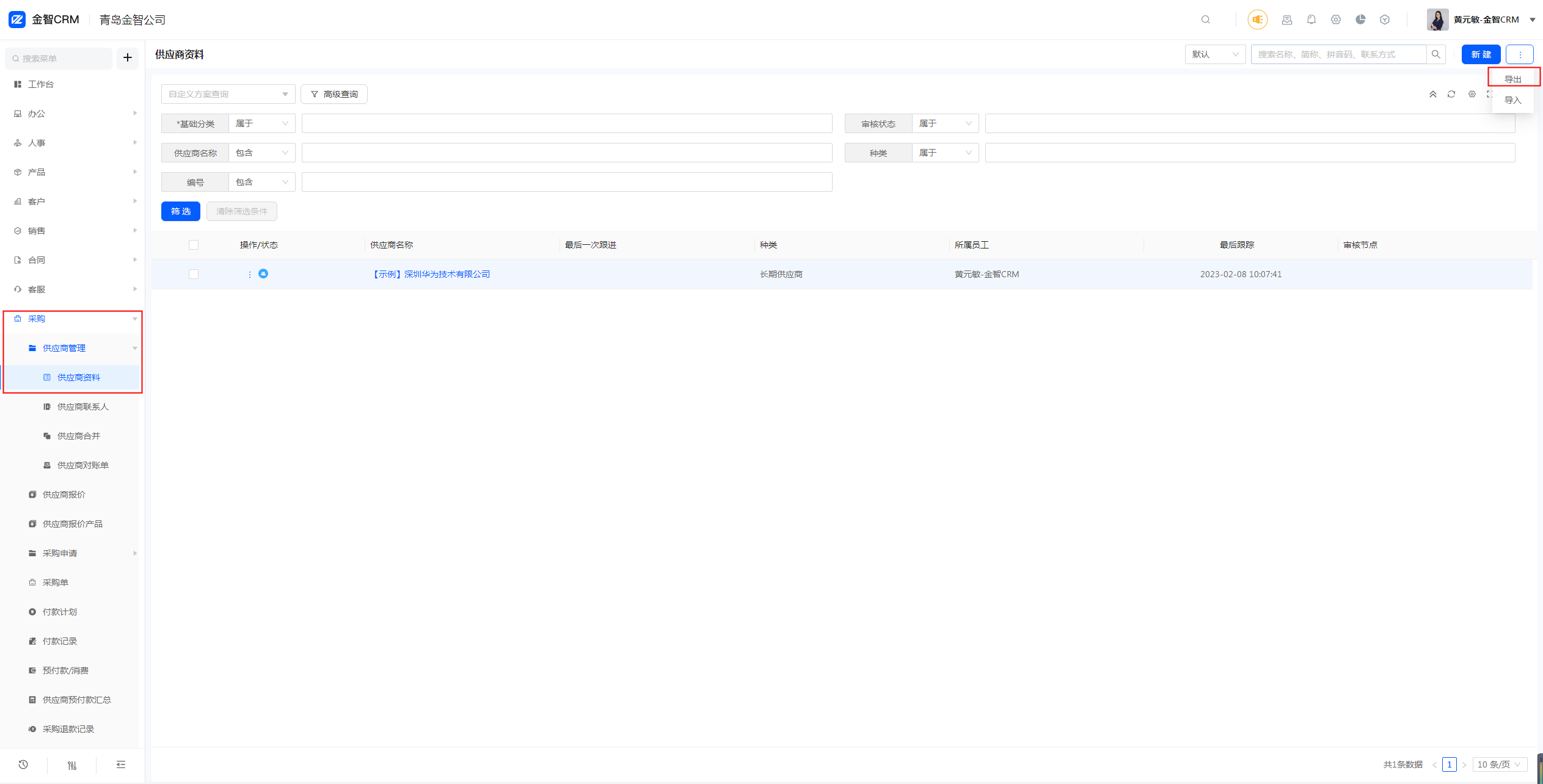Click the 高级查询 filter button
1543x784 pixels.
(334, 94)
